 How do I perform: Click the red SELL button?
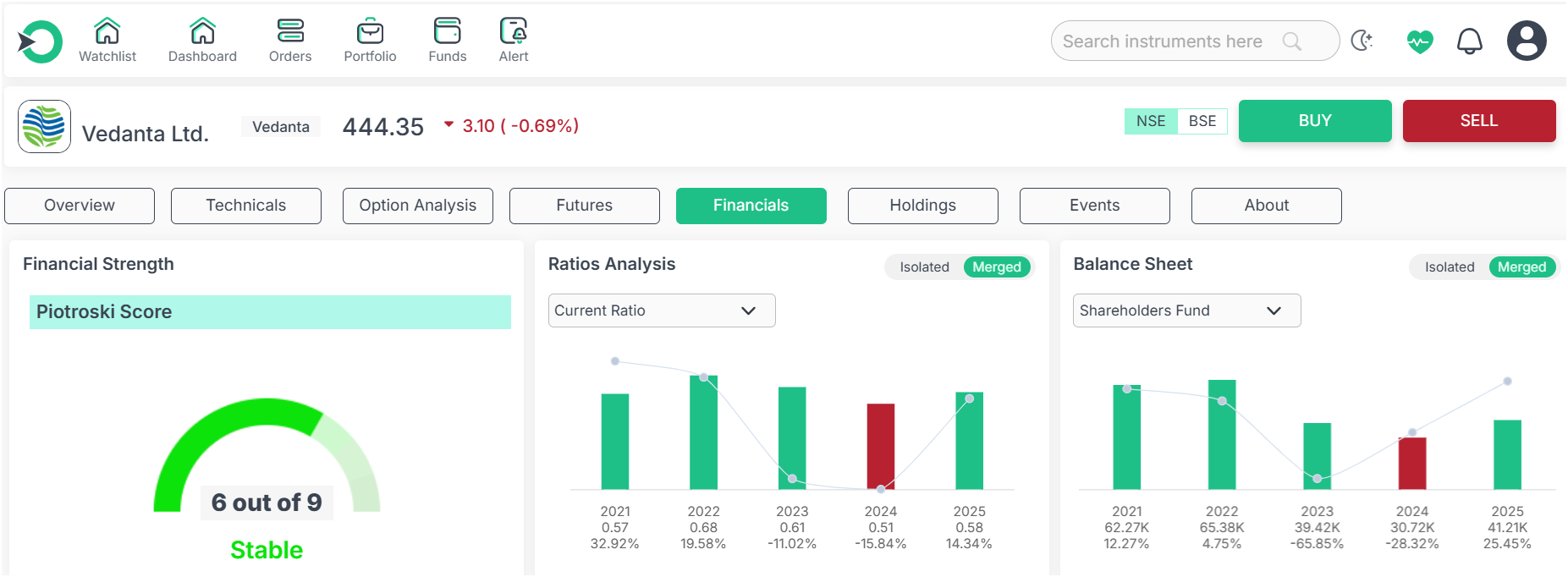[x=1479, y=121]
